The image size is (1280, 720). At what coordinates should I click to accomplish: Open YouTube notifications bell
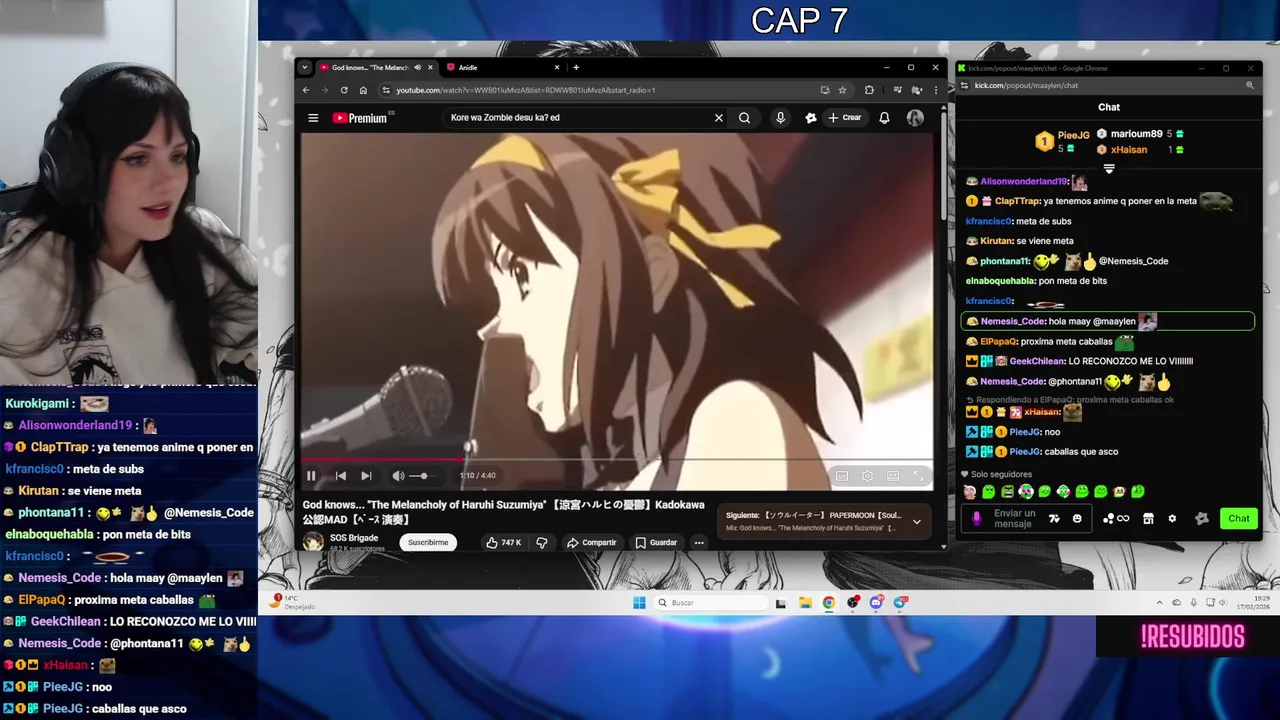(884, 118)
